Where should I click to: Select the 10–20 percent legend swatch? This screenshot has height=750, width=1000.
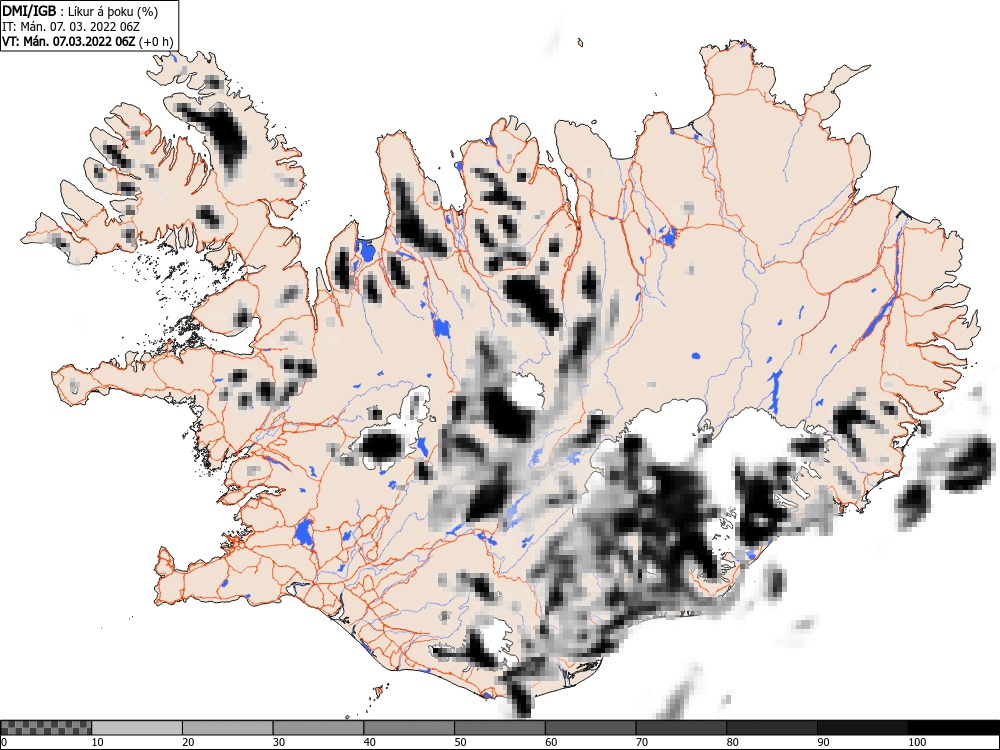pos(137,728)
